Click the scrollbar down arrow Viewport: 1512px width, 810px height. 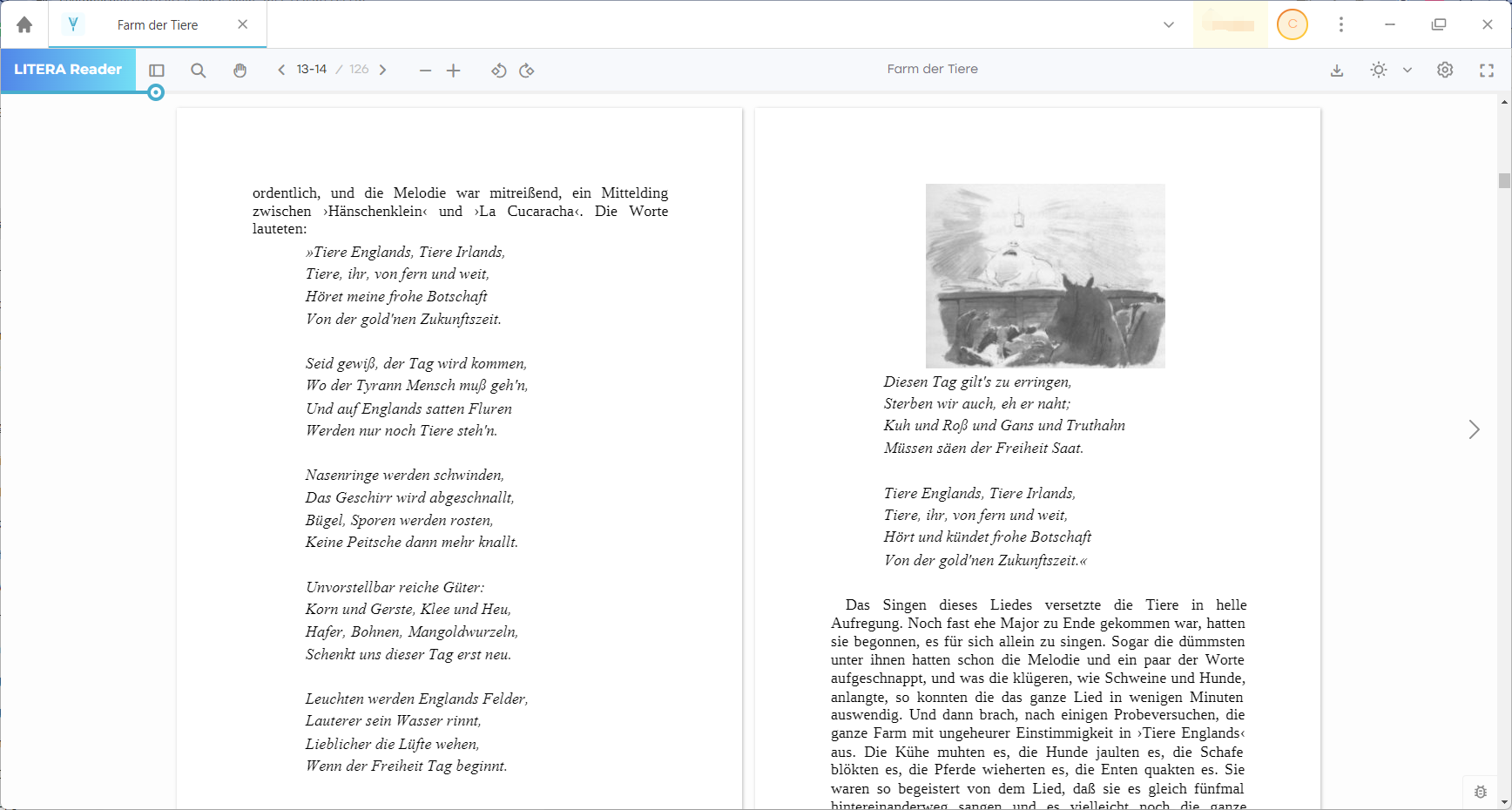coord(1504,802)
